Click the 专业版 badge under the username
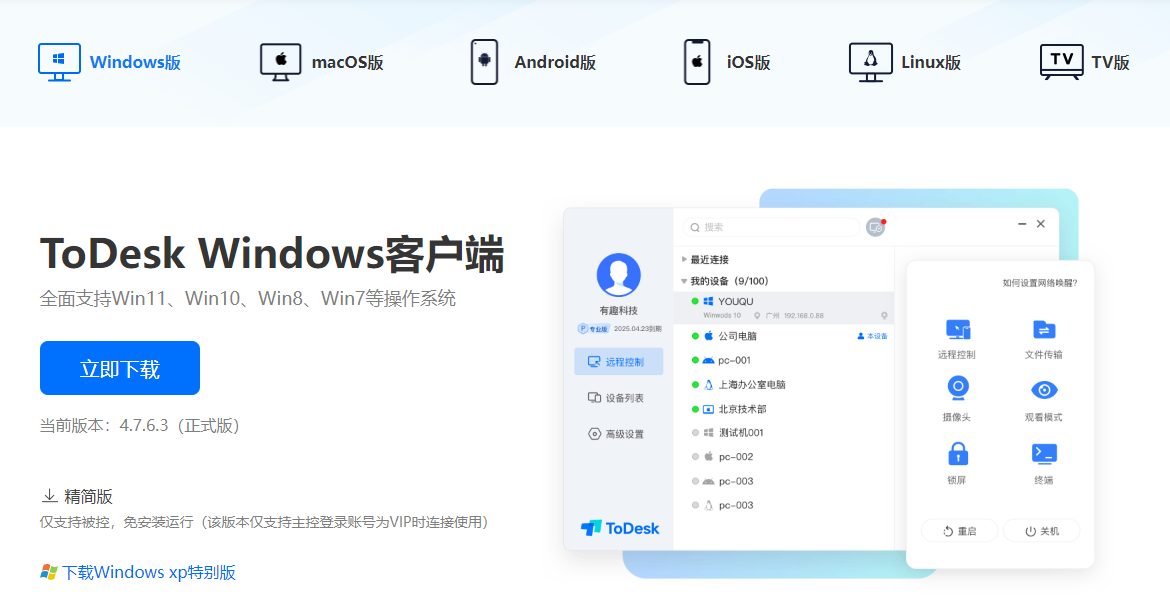 pyautogui.click(x=592, y=329)
